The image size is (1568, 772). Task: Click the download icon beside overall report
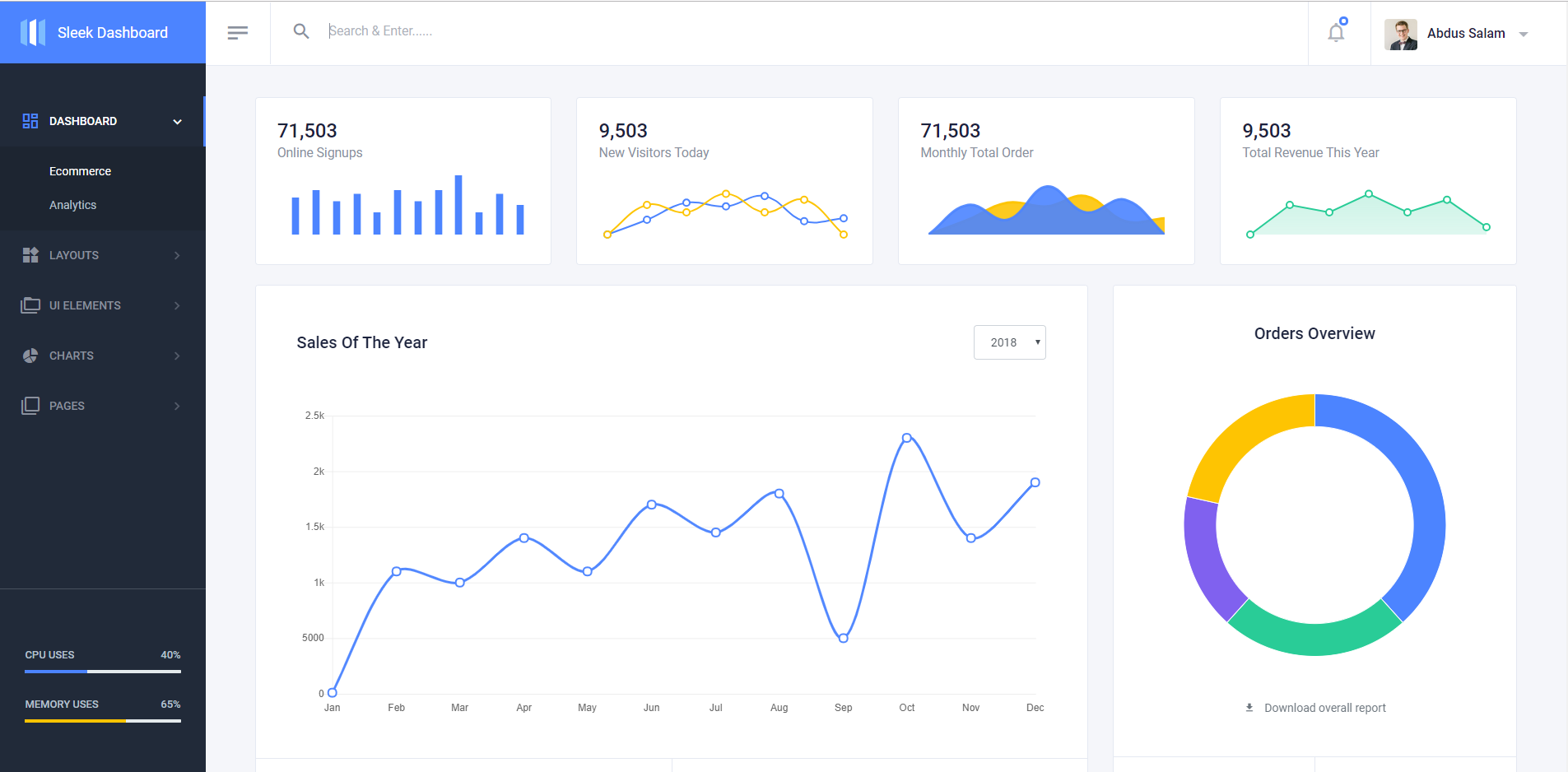1249,708
